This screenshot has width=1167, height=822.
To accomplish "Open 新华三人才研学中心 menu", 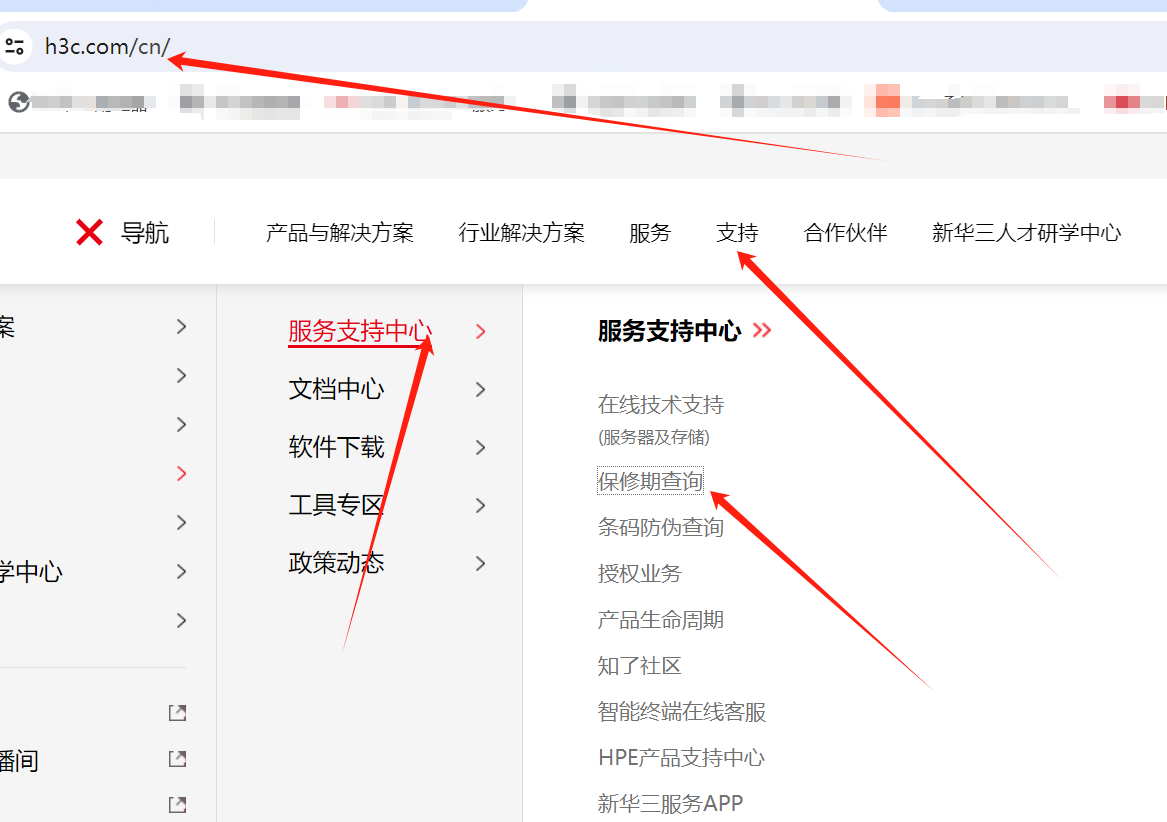I will pyautogui.click(x=1026, y=233).
